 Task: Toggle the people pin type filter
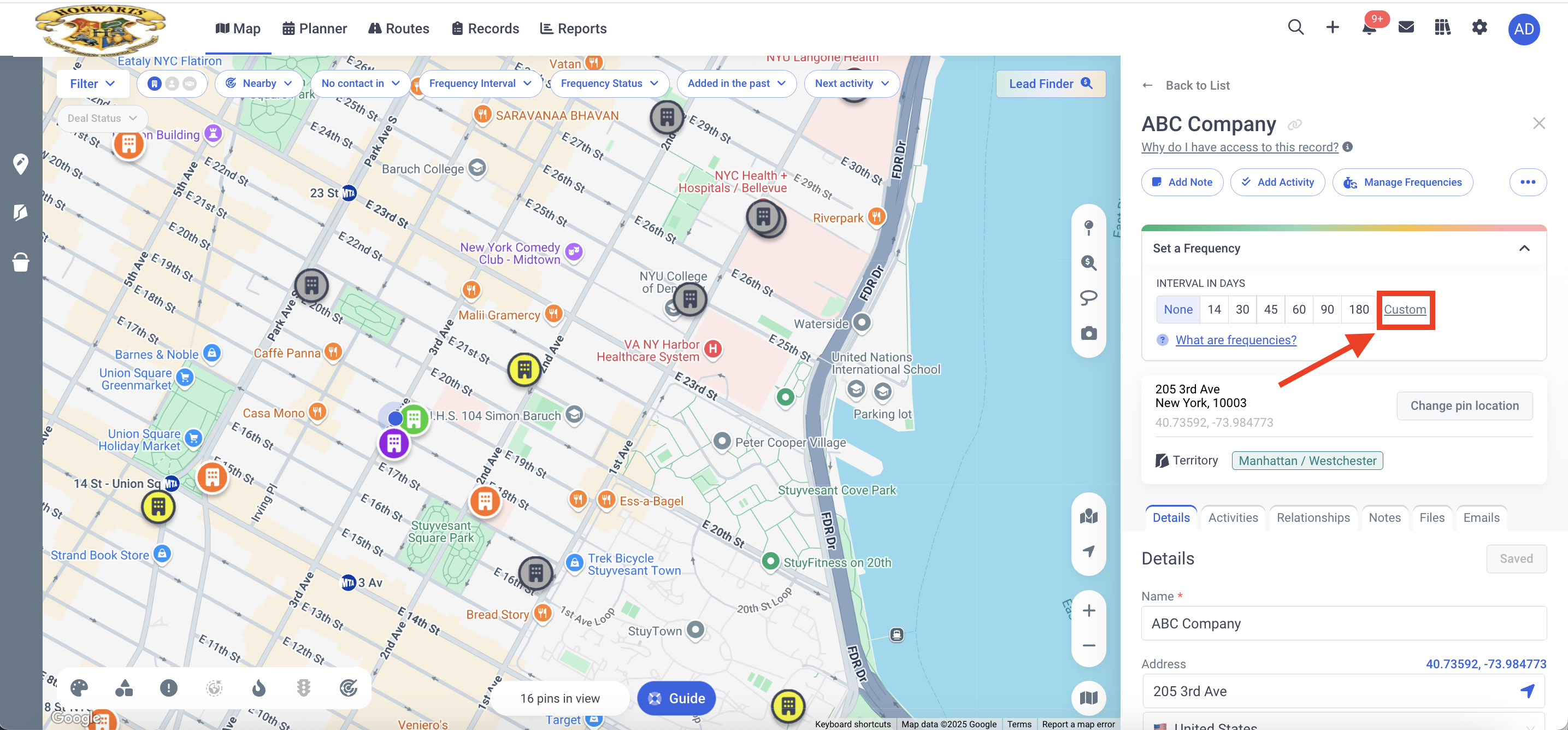point(172,84)
